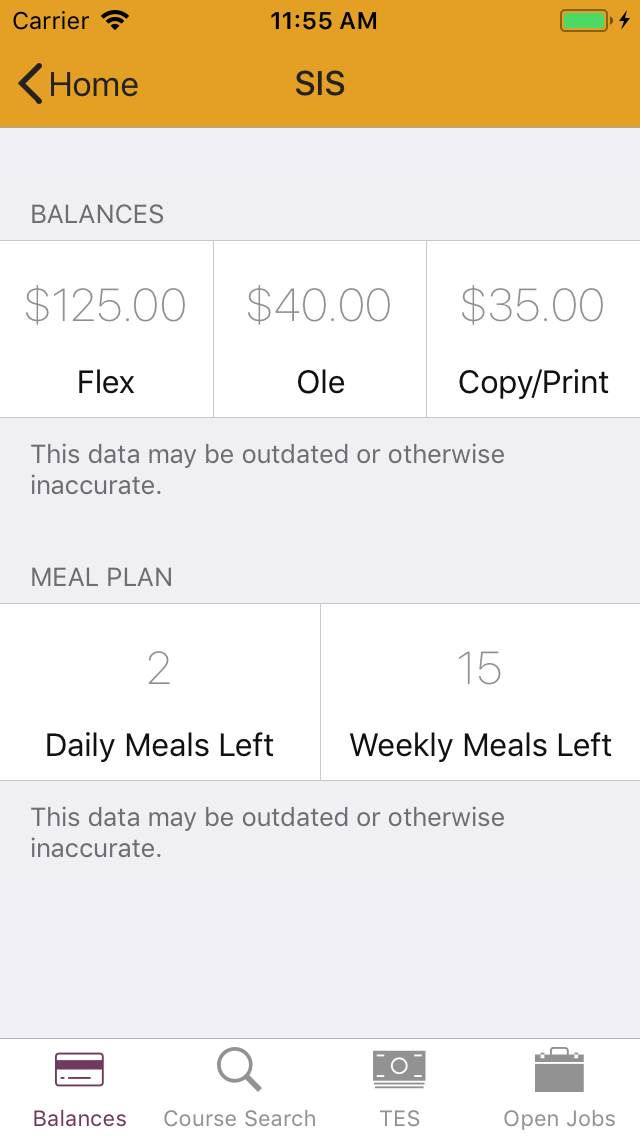Switch to the Course Search tab label
This screenshot has width=640, height=1136.
pyautogui.click(x=239, y=1118)
